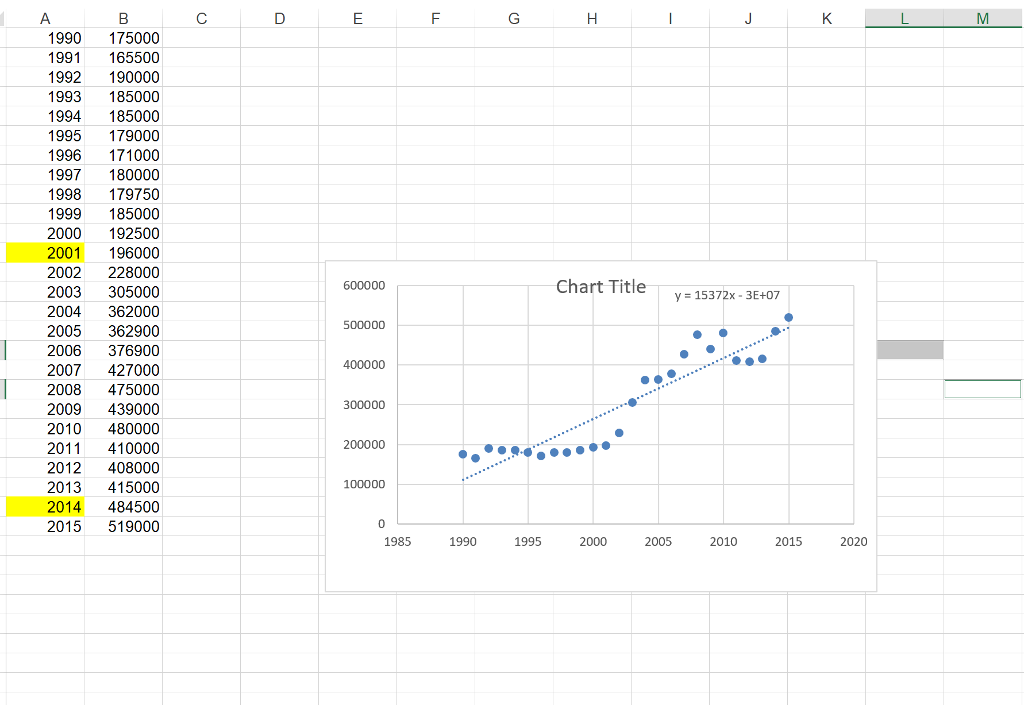
Task: Click a data point near the year 2015
Action: pos(789,317)
